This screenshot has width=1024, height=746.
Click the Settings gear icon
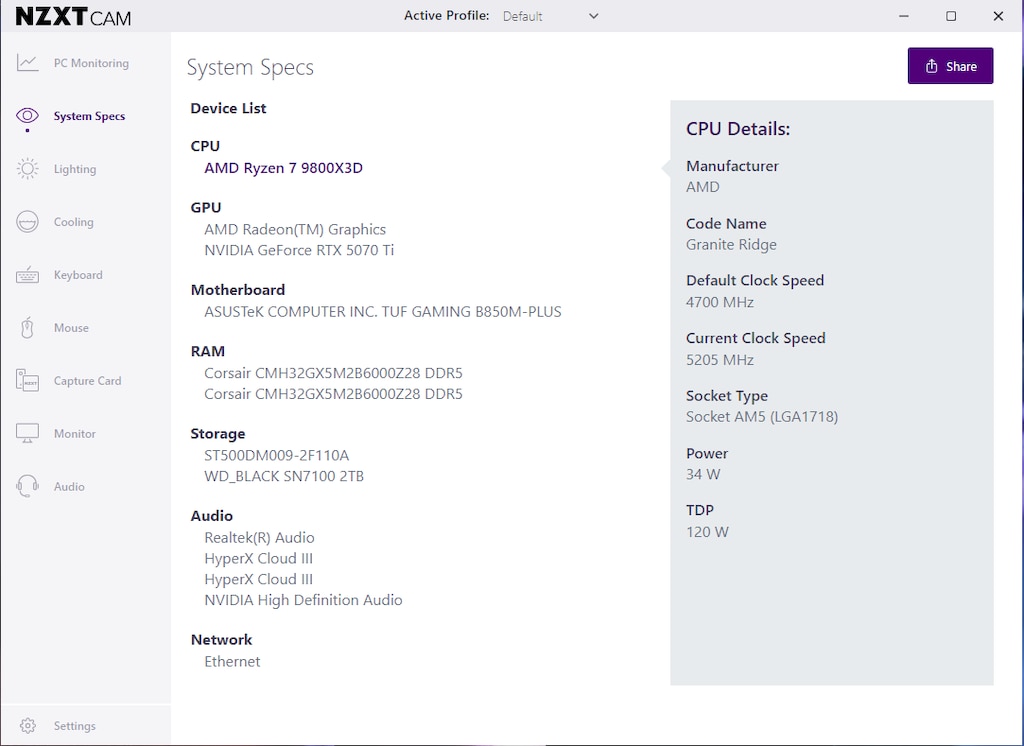coord(27,726)
